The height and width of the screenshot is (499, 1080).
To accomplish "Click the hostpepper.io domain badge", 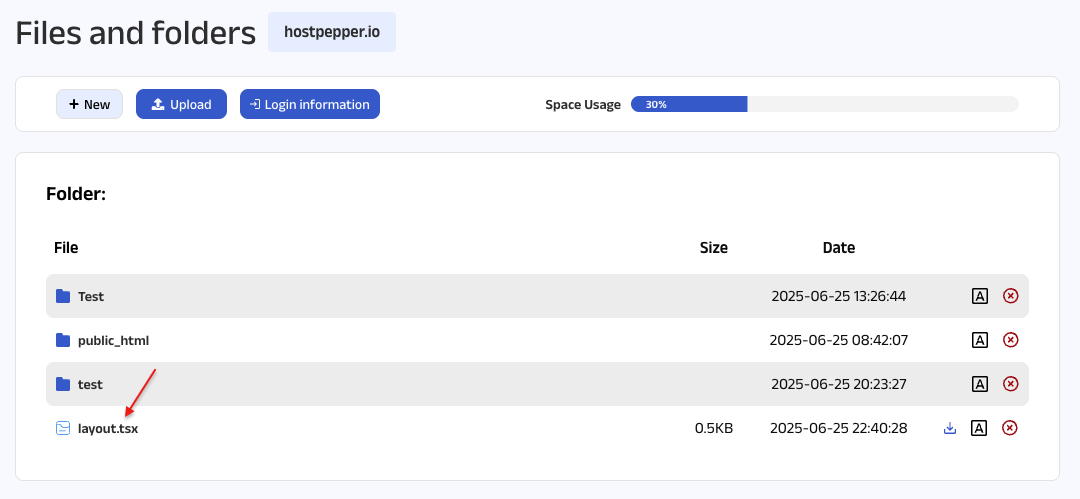I will [x=331, y=32].
